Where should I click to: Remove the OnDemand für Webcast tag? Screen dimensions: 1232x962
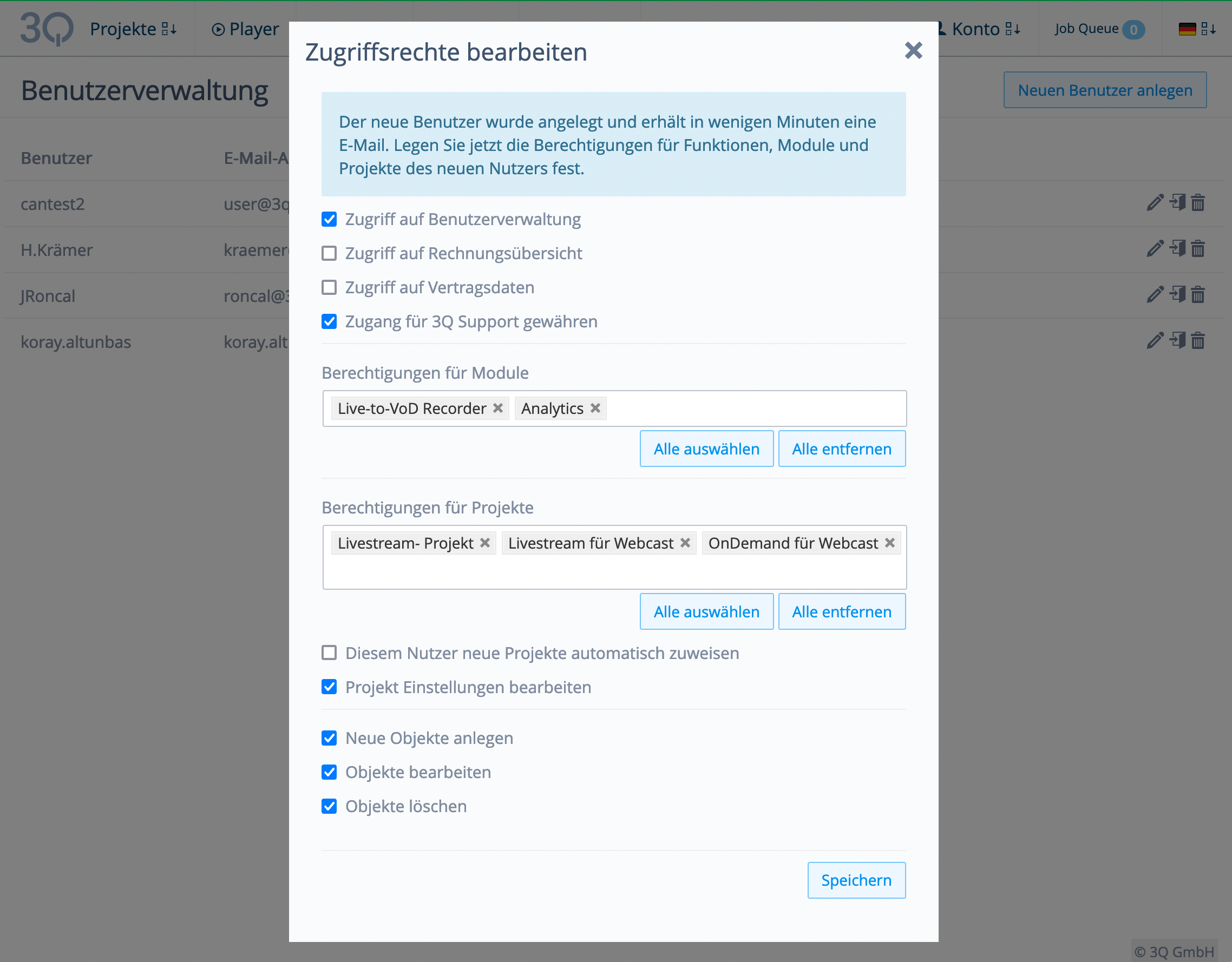889,543
